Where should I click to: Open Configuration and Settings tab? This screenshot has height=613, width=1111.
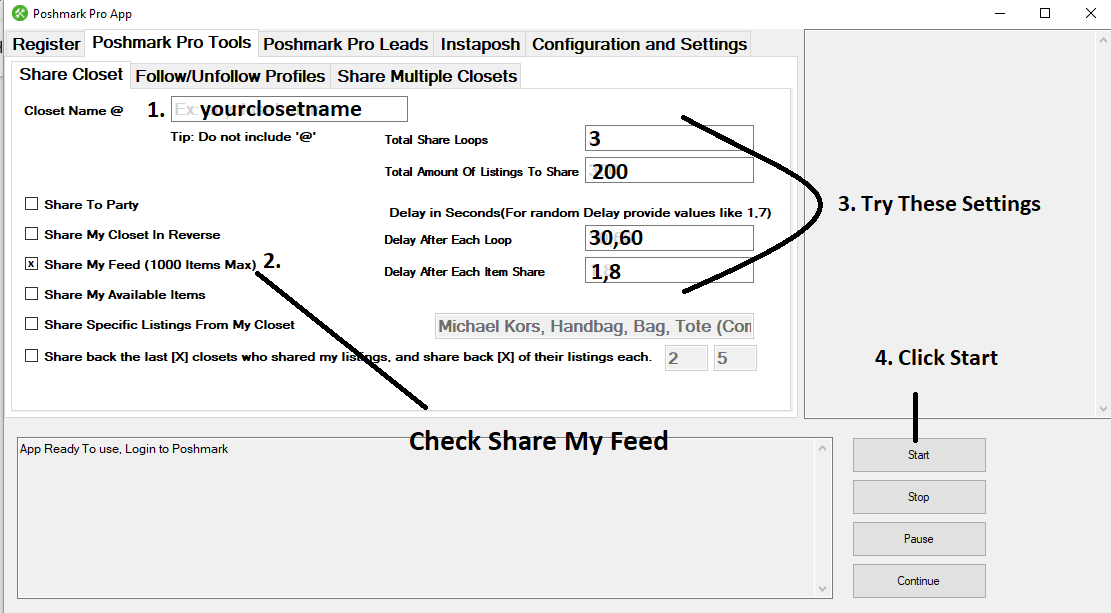639,44
